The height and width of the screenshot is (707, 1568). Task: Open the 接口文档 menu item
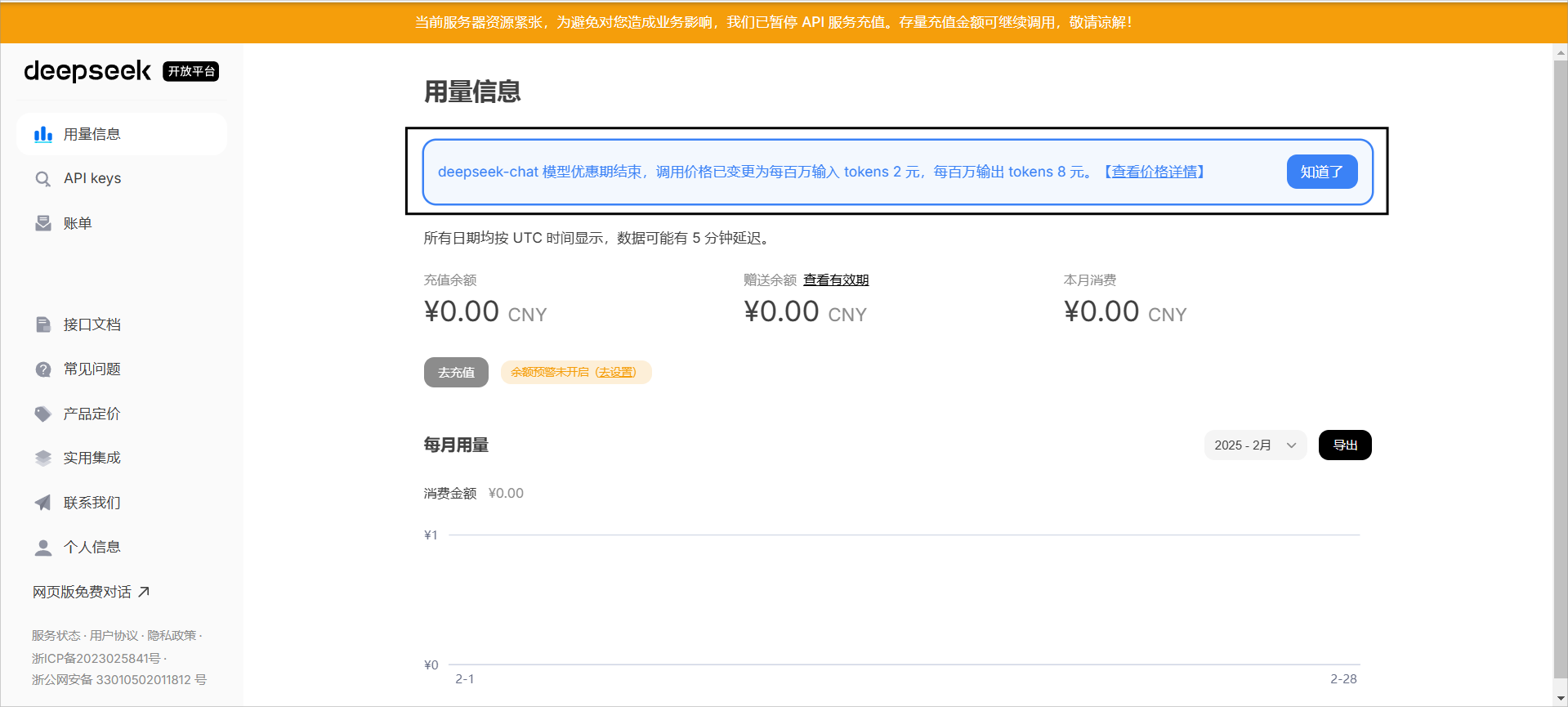(122, 324)
